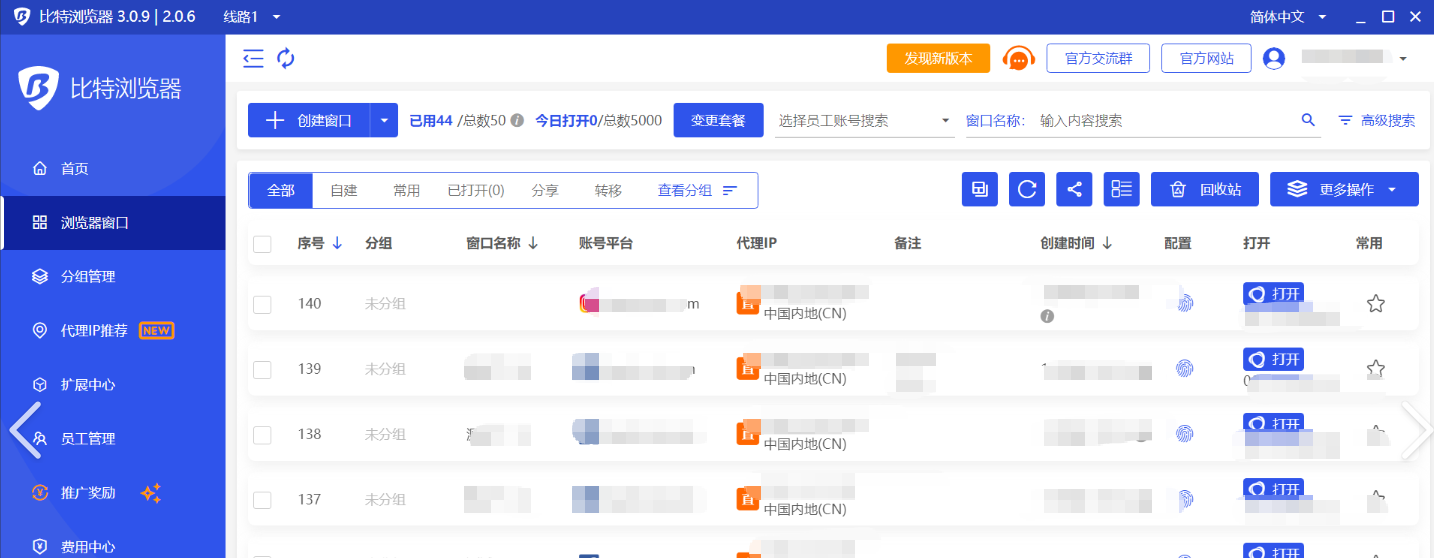This screenshot has height=558, width=1434.
Task: Open 选择员工账号搜索 dropdown
Action: click(x=865, y=120)
